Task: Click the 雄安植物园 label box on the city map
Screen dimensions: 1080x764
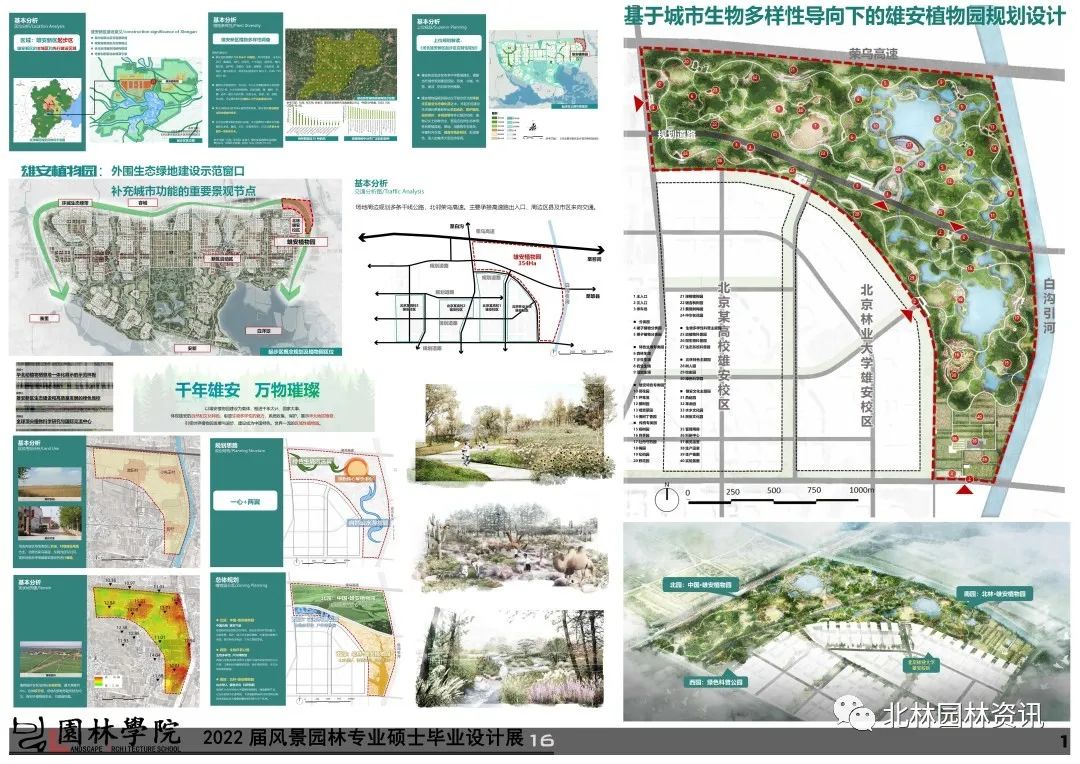Action: click(300, 242)
